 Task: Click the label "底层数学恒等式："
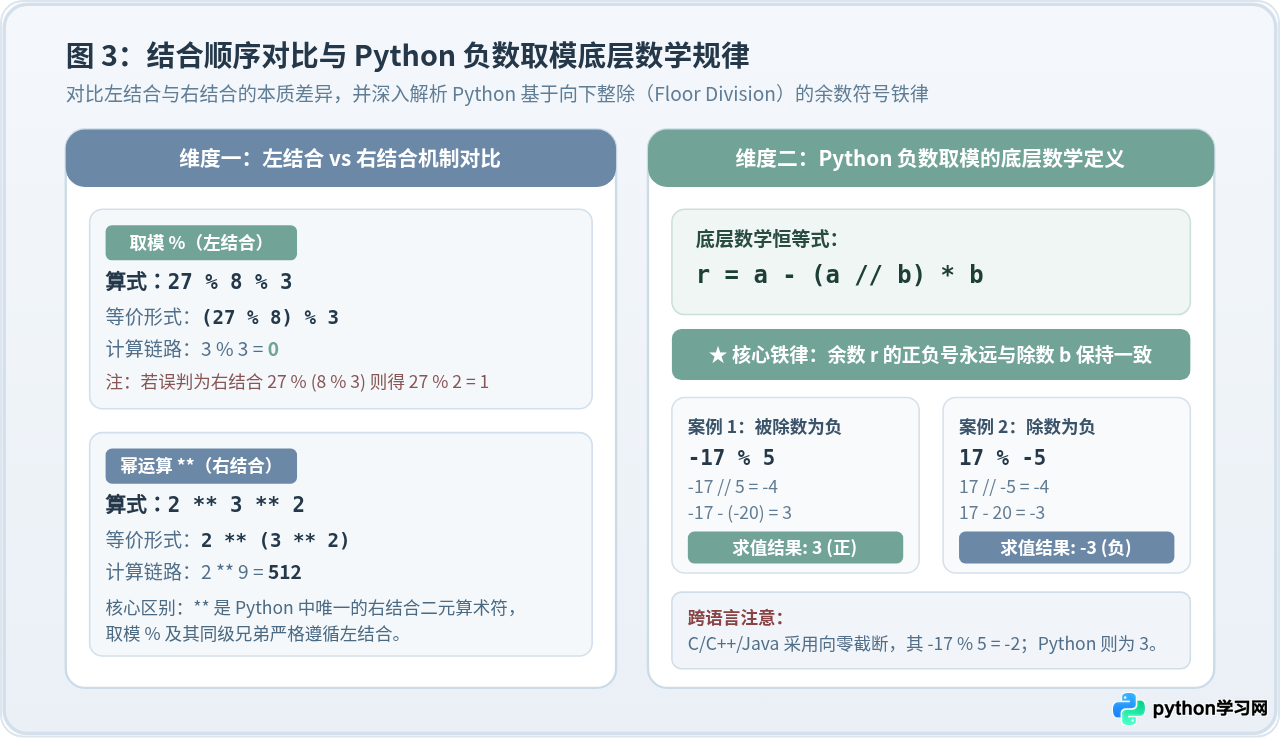(767, 239)
